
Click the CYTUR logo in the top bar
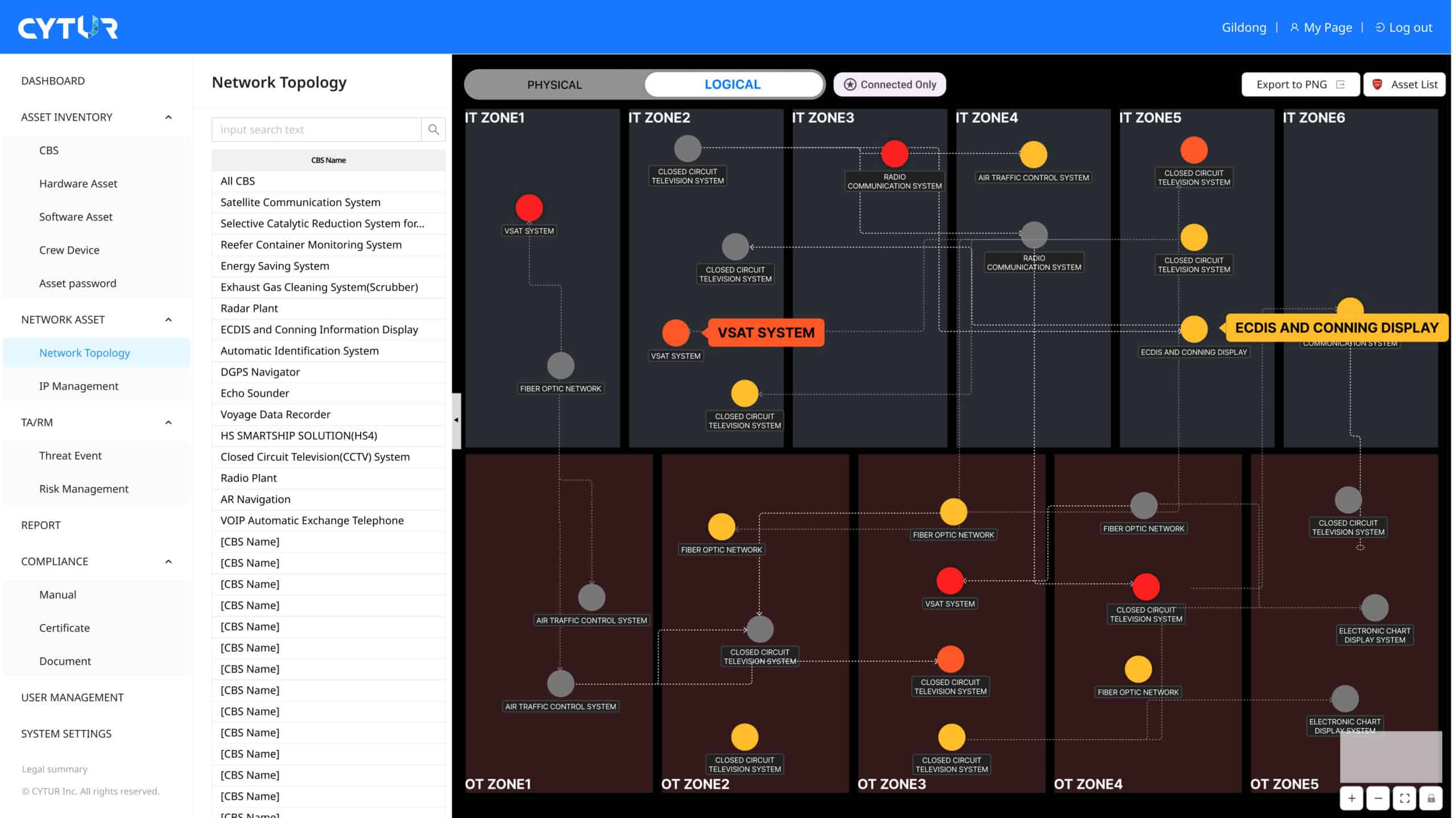68,27
